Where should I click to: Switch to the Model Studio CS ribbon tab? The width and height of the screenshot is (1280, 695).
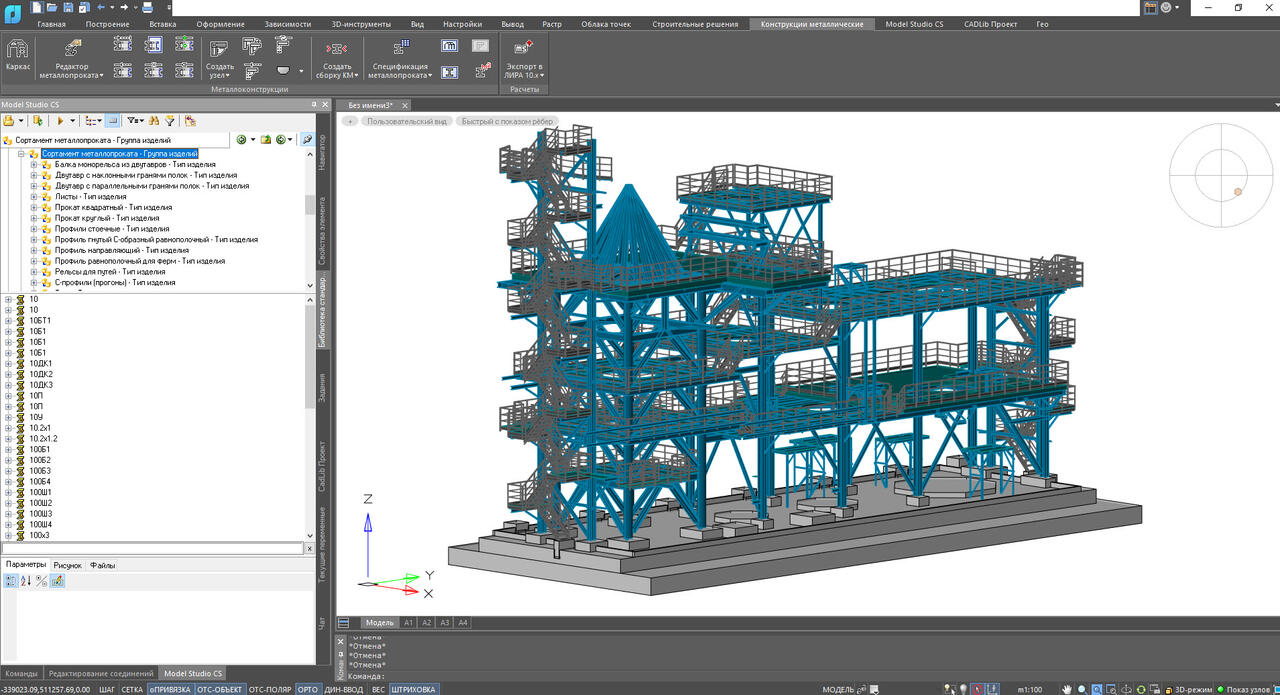click(x=913, y=24)
